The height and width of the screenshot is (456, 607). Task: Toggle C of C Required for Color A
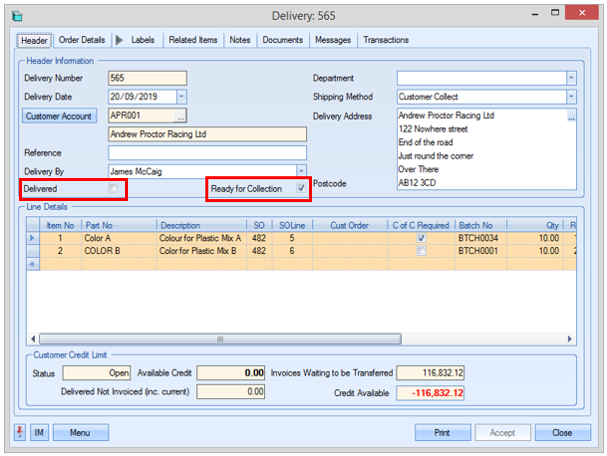point(421,239)
